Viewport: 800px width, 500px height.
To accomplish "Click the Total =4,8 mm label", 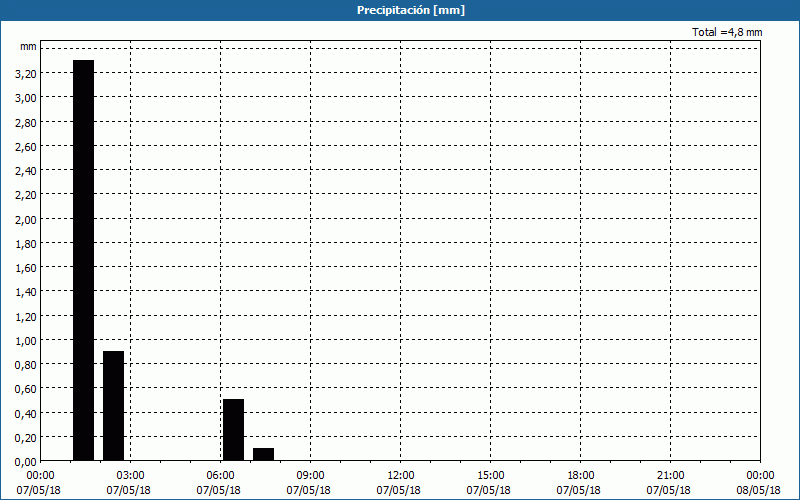I will (x=727, y=32).
